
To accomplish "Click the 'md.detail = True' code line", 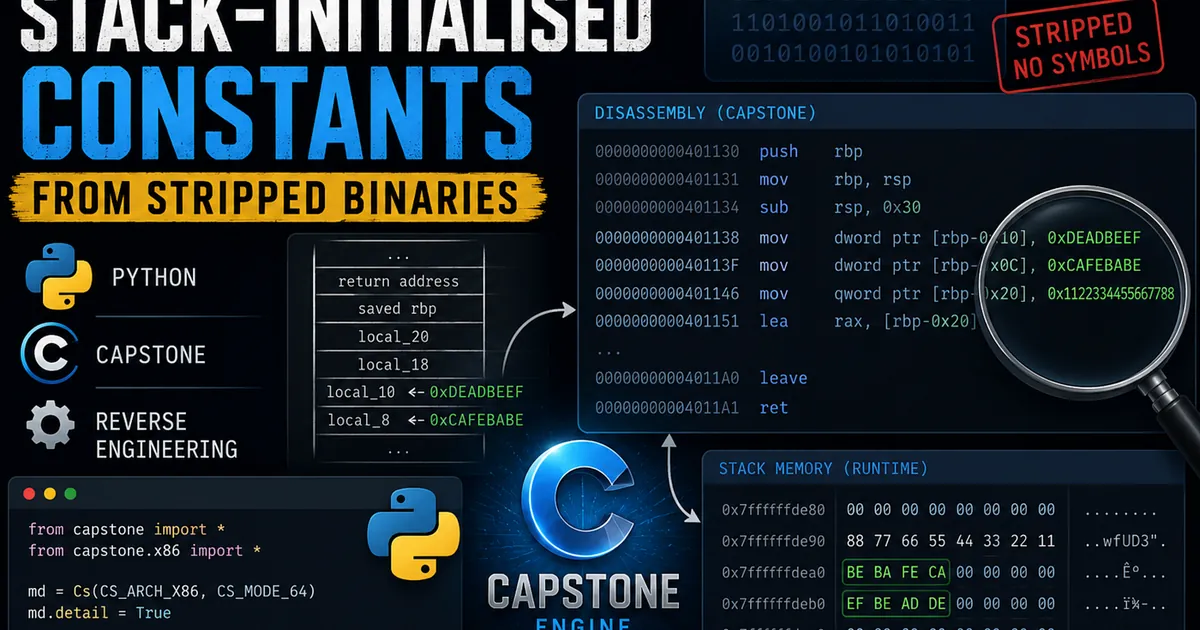I will tap(99, 613).
